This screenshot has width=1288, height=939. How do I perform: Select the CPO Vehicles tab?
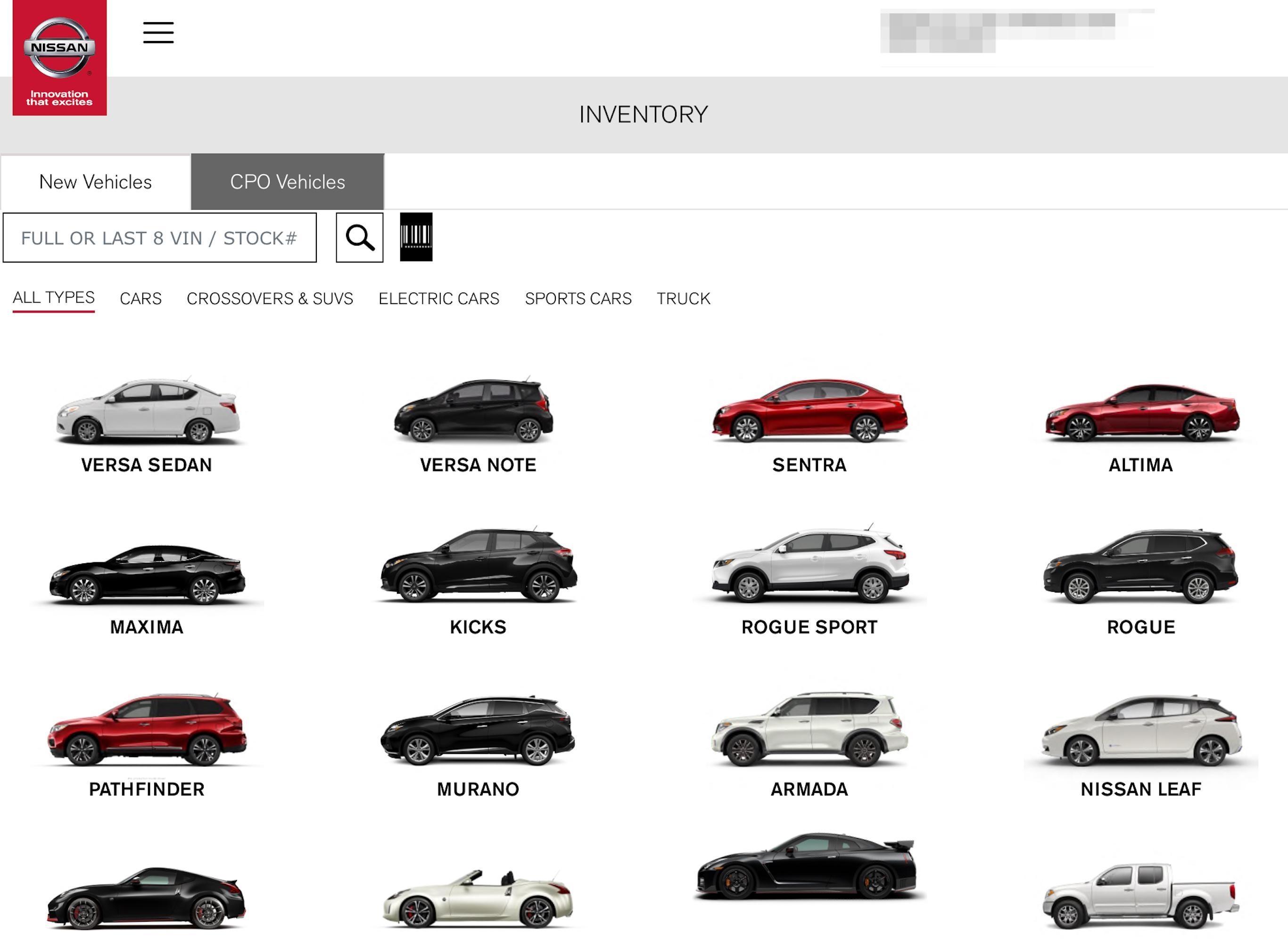tap(288, 182)
